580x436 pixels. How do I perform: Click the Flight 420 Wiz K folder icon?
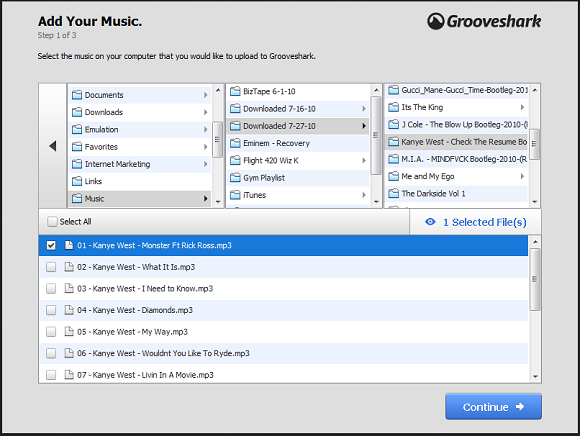[x=235, y=160]
